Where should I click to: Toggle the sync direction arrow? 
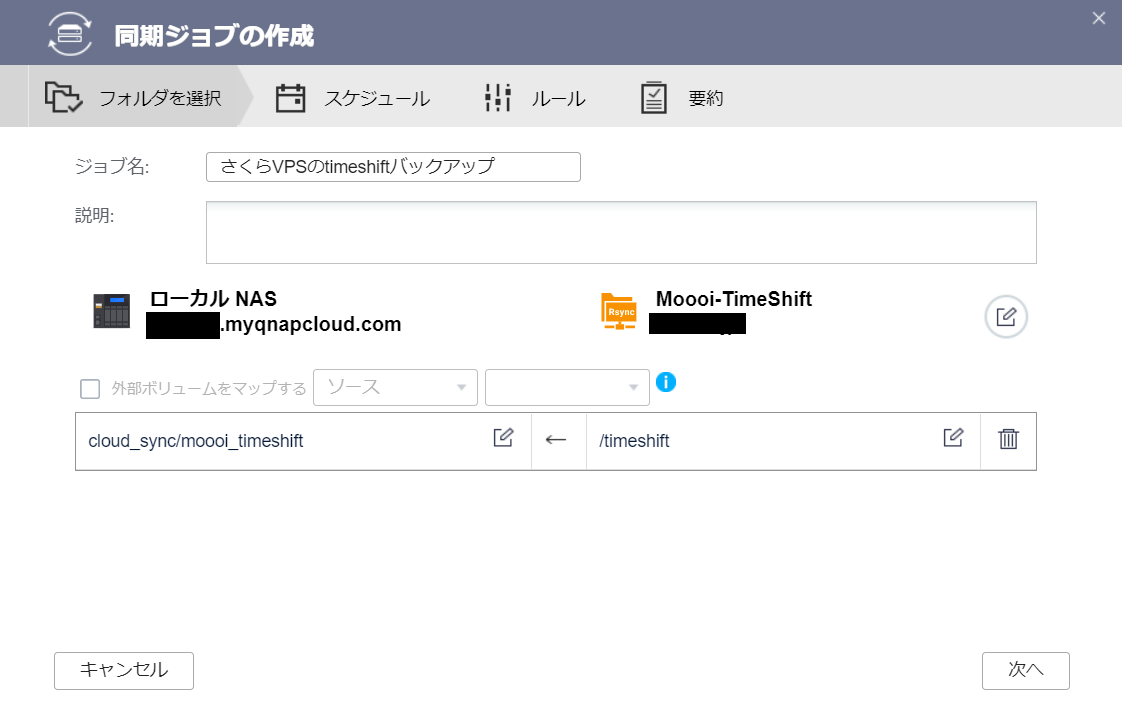tap(556, 440)
